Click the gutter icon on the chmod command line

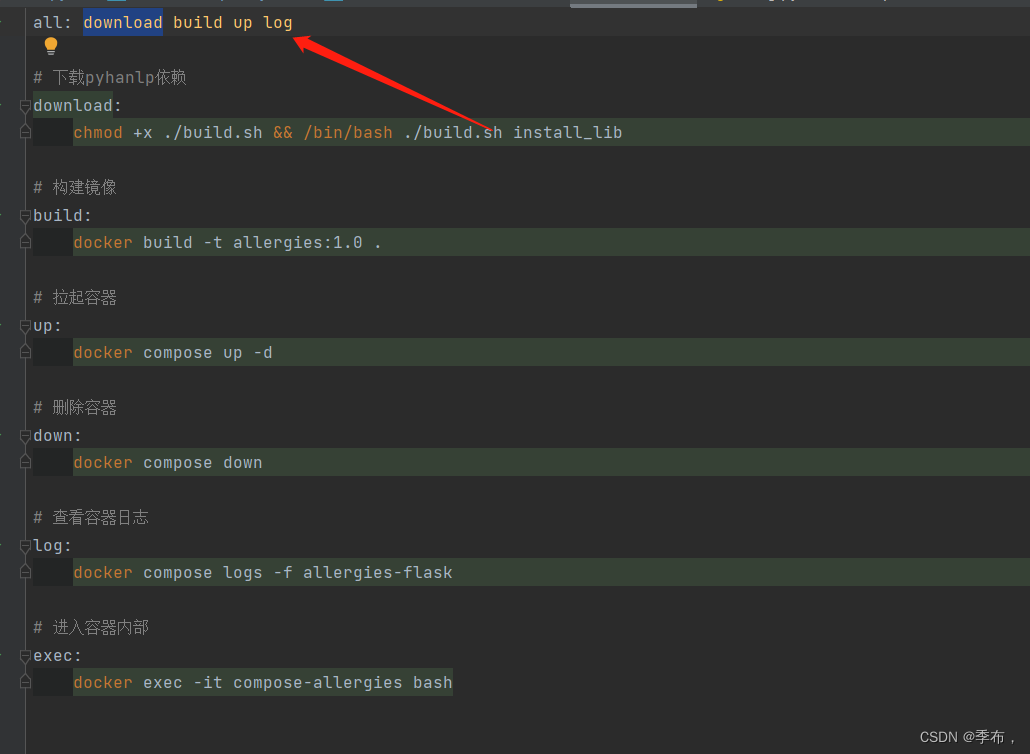tap(25, 132)
